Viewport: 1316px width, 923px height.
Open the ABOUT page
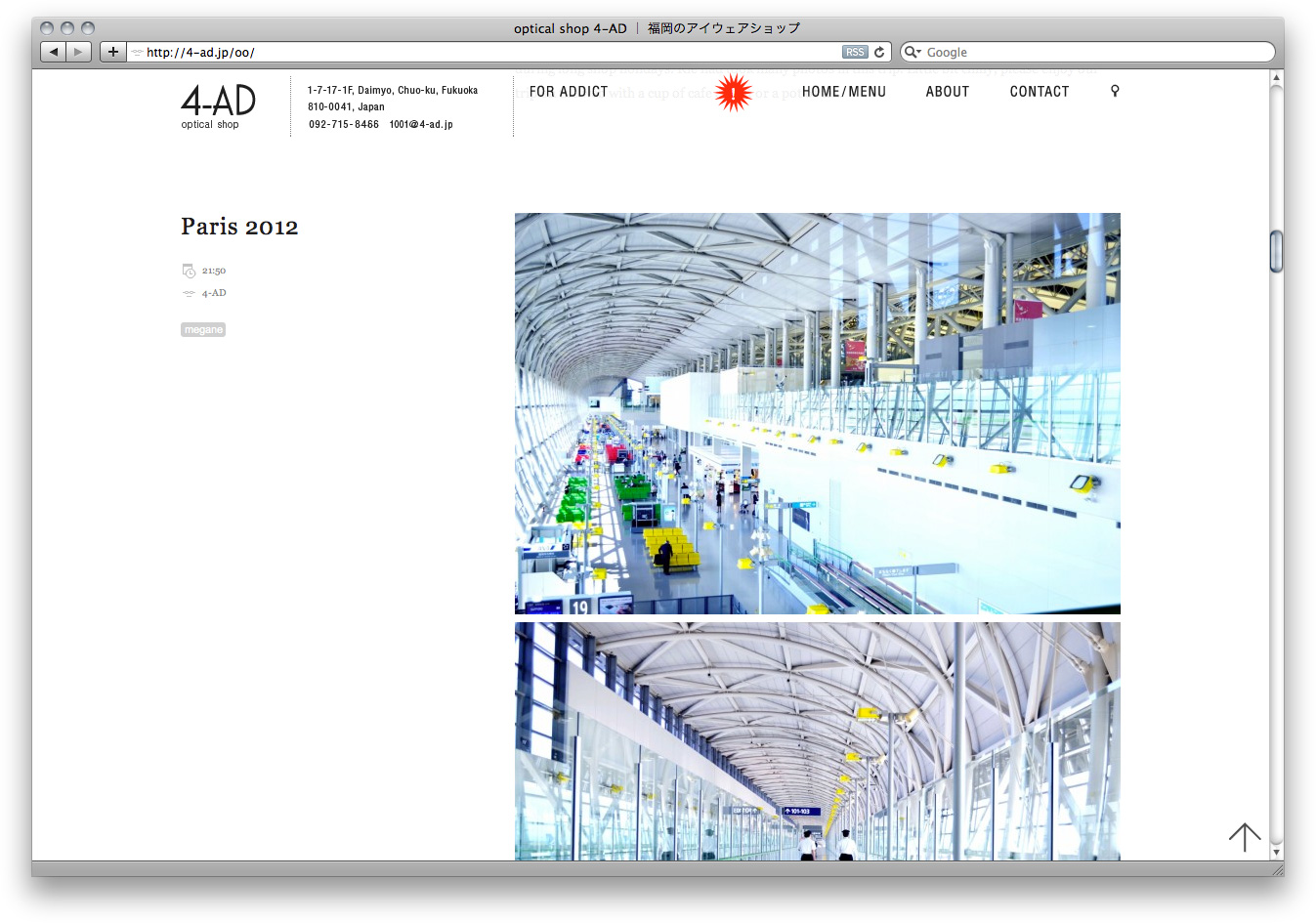[x=947, y=92]
